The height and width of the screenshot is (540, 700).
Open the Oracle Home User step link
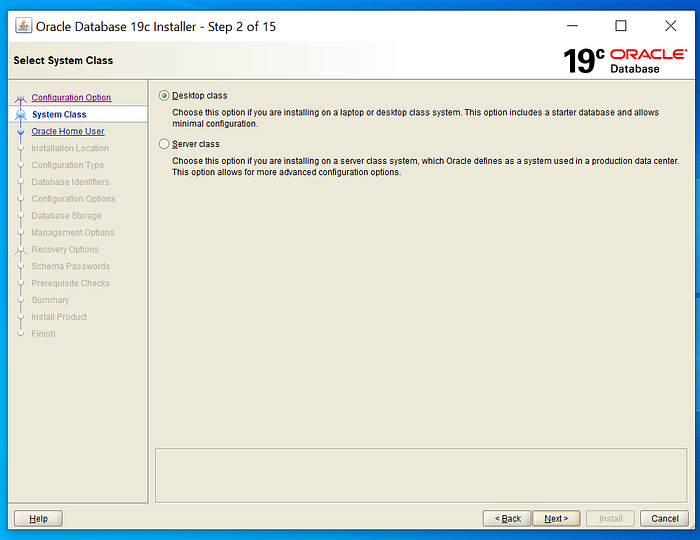(x=67, y=131)
